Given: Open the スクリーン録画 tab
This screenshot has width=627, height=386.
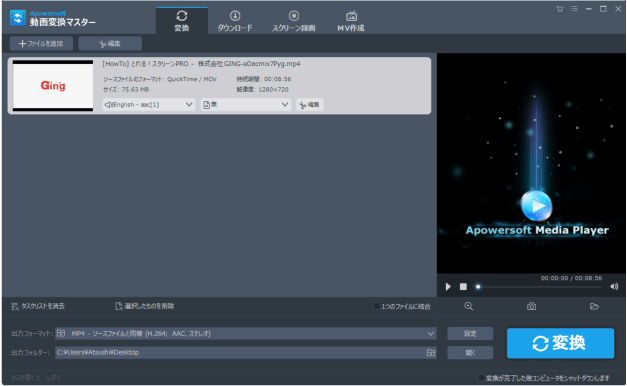Looking at the screenshot, I should 294,21.
